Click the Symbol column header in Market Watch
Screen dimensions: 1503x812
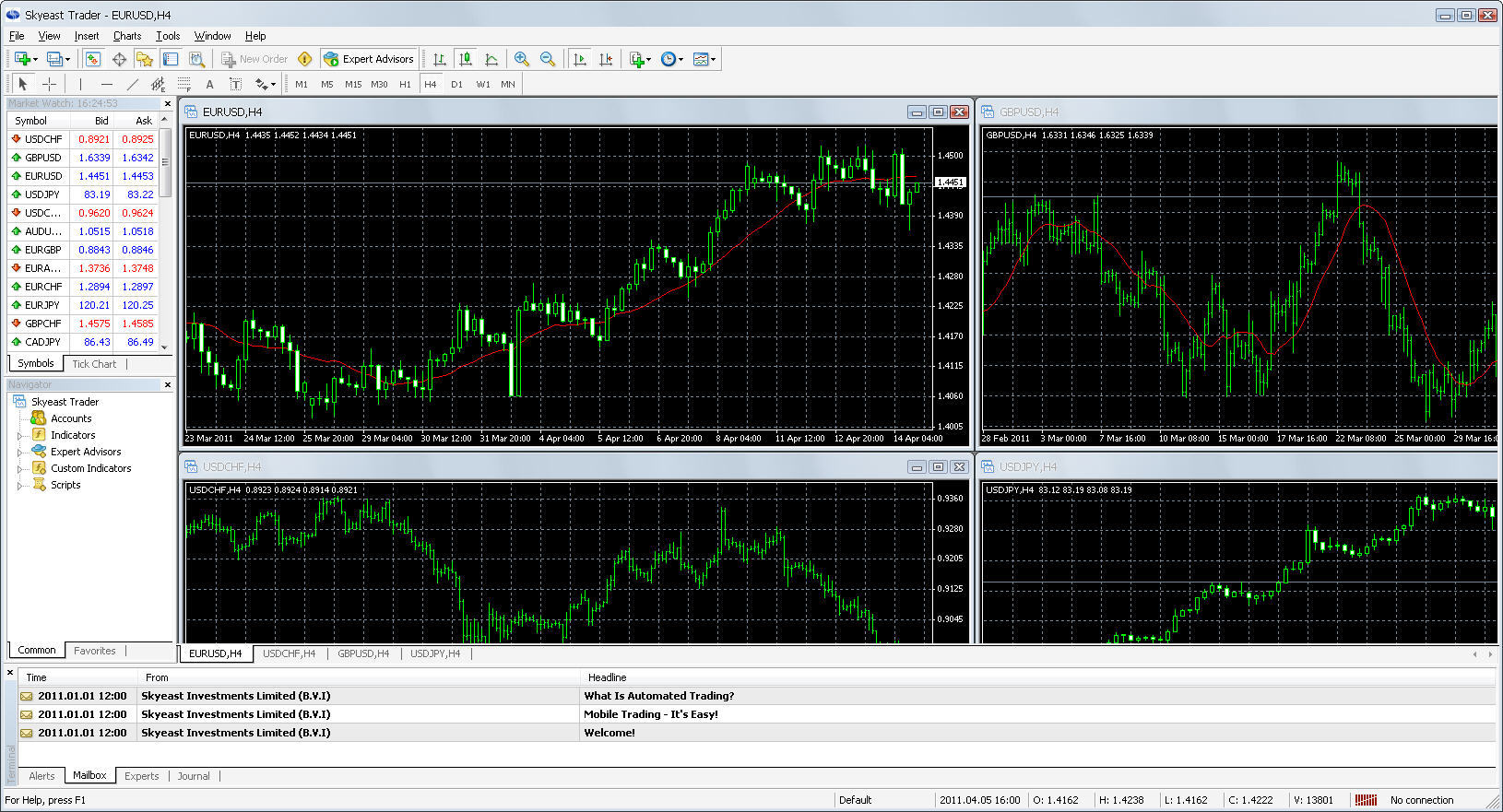tap(40, 121)
